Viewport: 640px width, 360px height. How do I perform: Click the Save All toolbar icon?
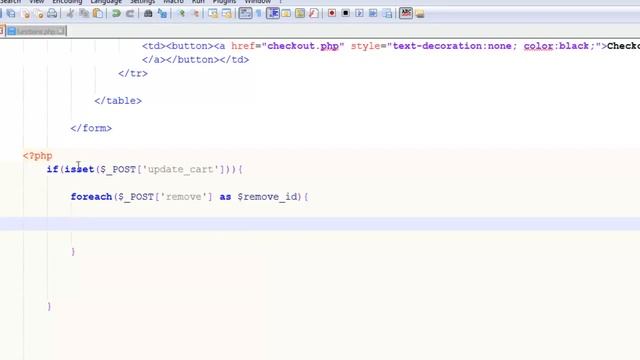coord(11,13)
